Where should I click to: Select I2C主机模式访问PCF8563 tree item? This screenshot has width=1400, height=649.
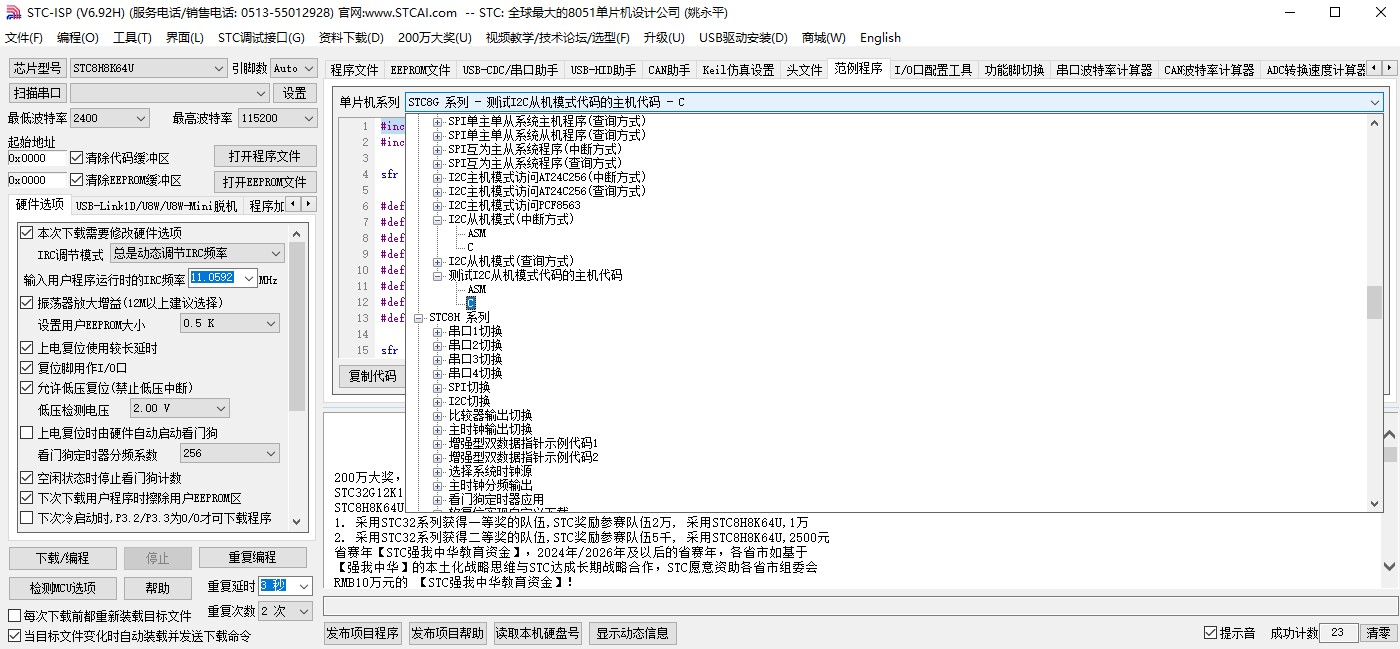(514, 205)
